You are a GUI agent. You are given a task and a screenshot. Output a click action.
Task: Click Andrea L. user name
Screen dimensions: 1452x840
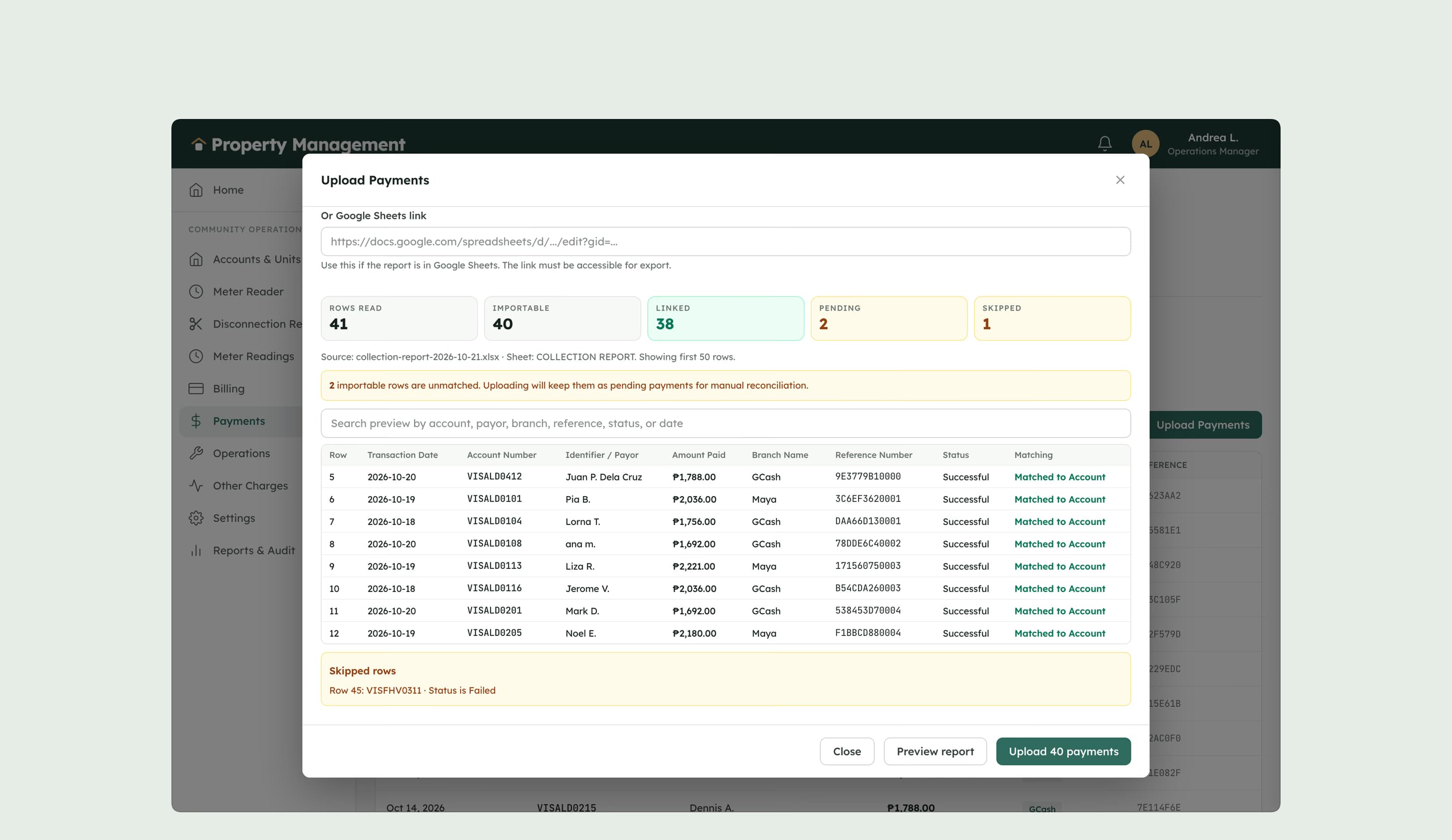[x=1213, y=138]
